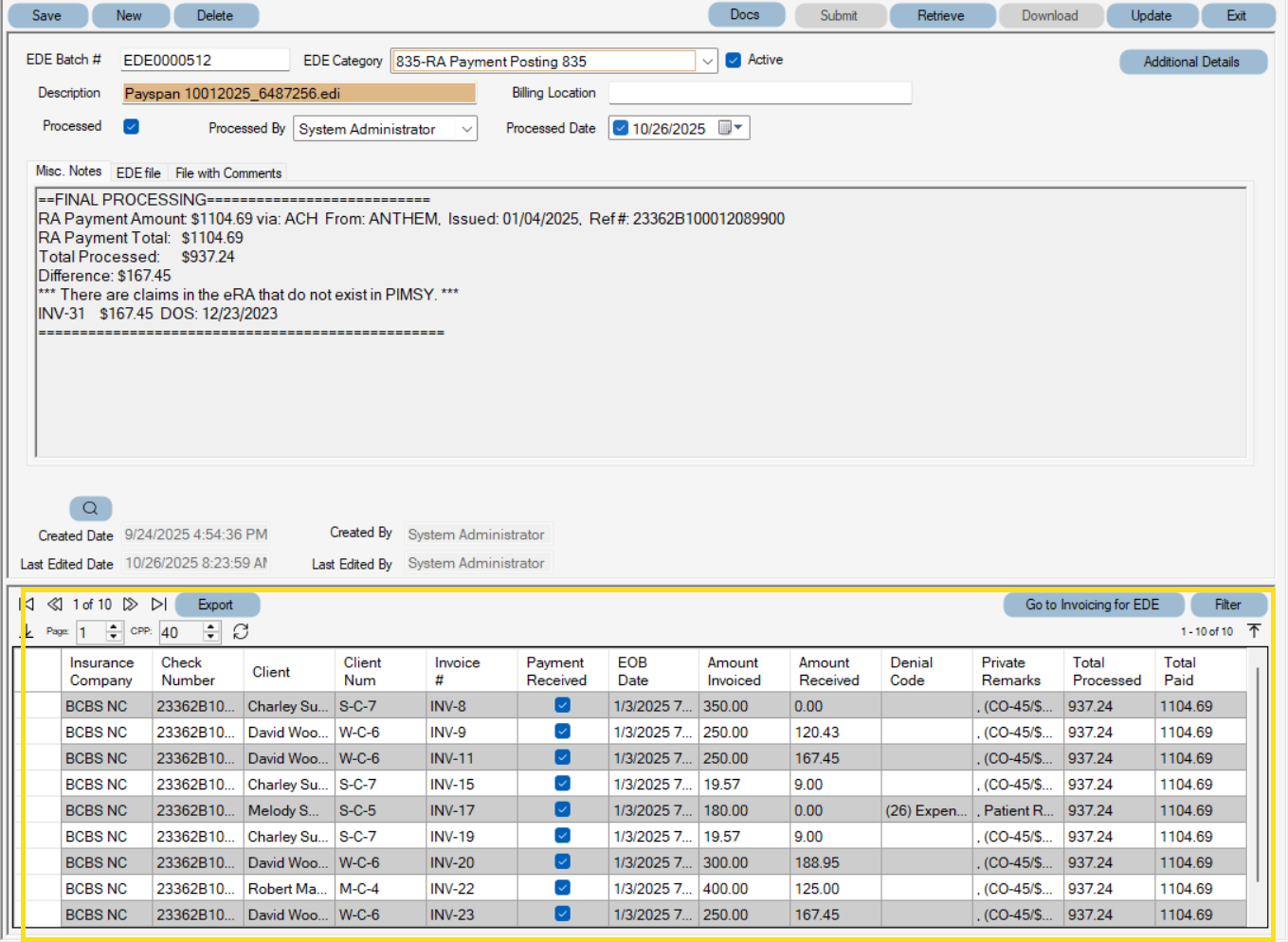Screen dimensions: 1288x942
Task: Open the Processed By dropdown
Action: click(x=466, y=128)
